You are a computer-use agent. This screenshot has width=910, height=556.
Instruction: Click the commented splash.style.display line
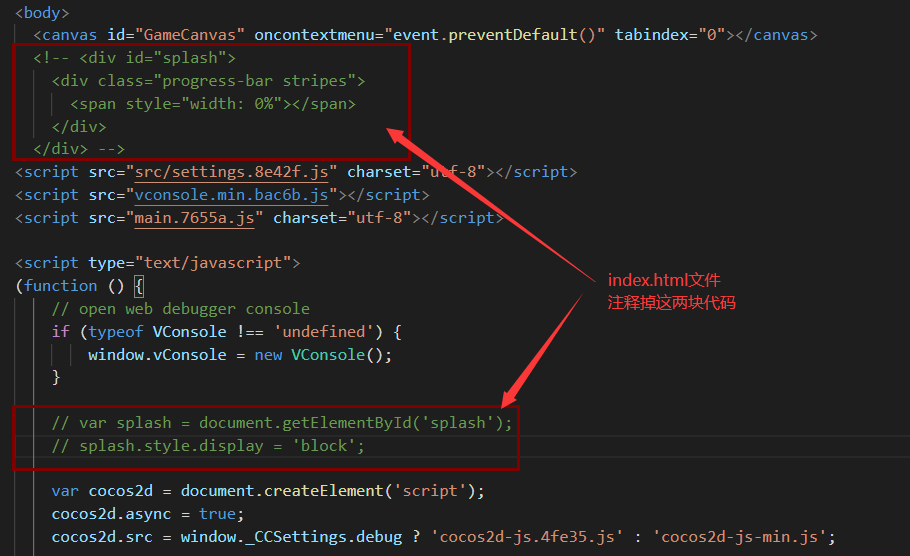(208, 446)
